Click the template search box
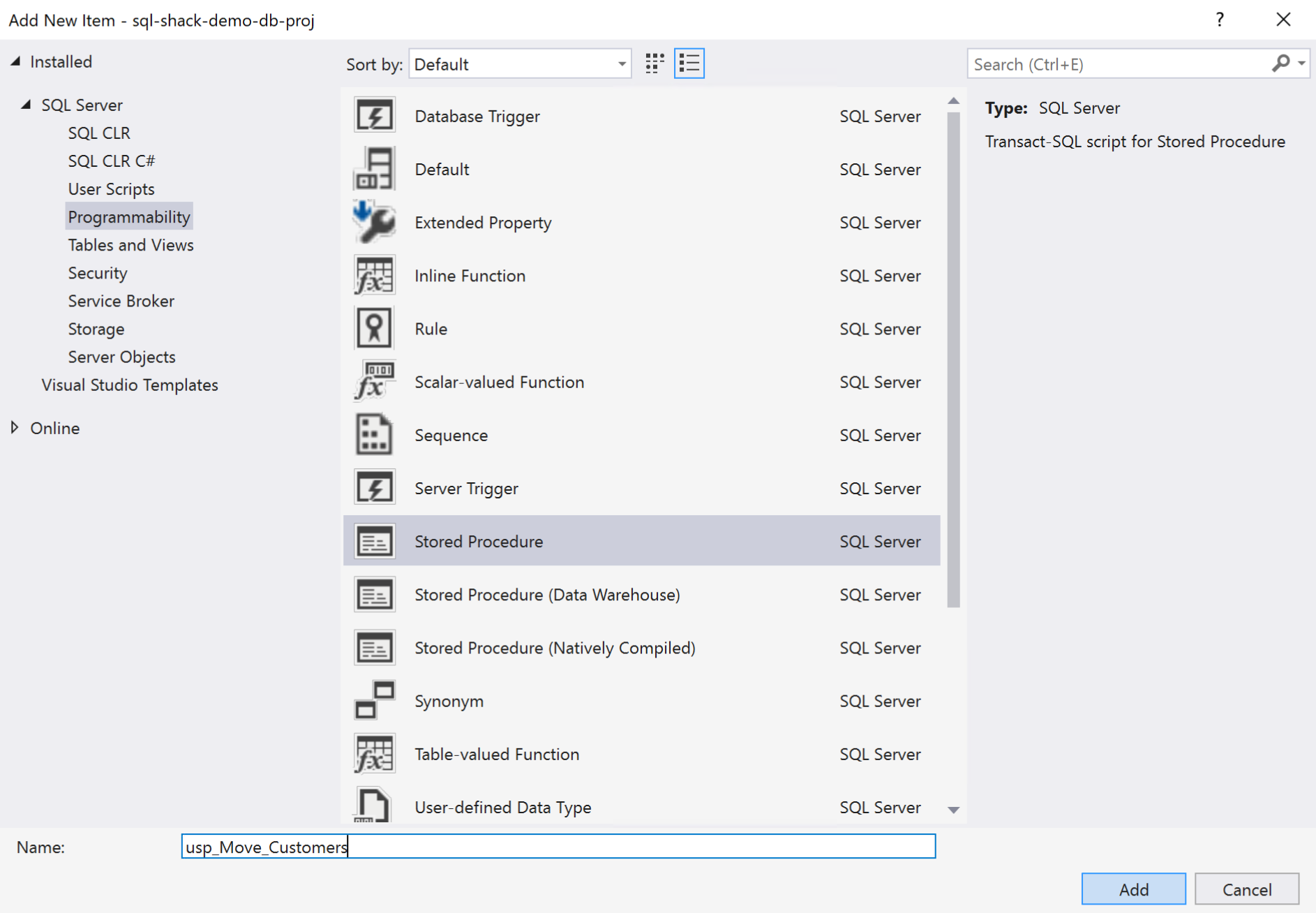 coord(1116,64)
